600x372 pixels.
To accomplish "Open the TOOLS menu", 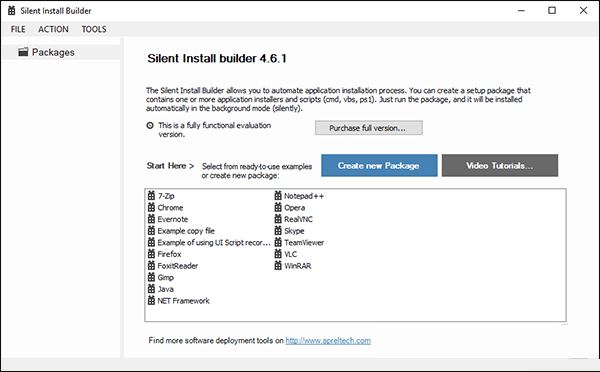I will [94, 29].
